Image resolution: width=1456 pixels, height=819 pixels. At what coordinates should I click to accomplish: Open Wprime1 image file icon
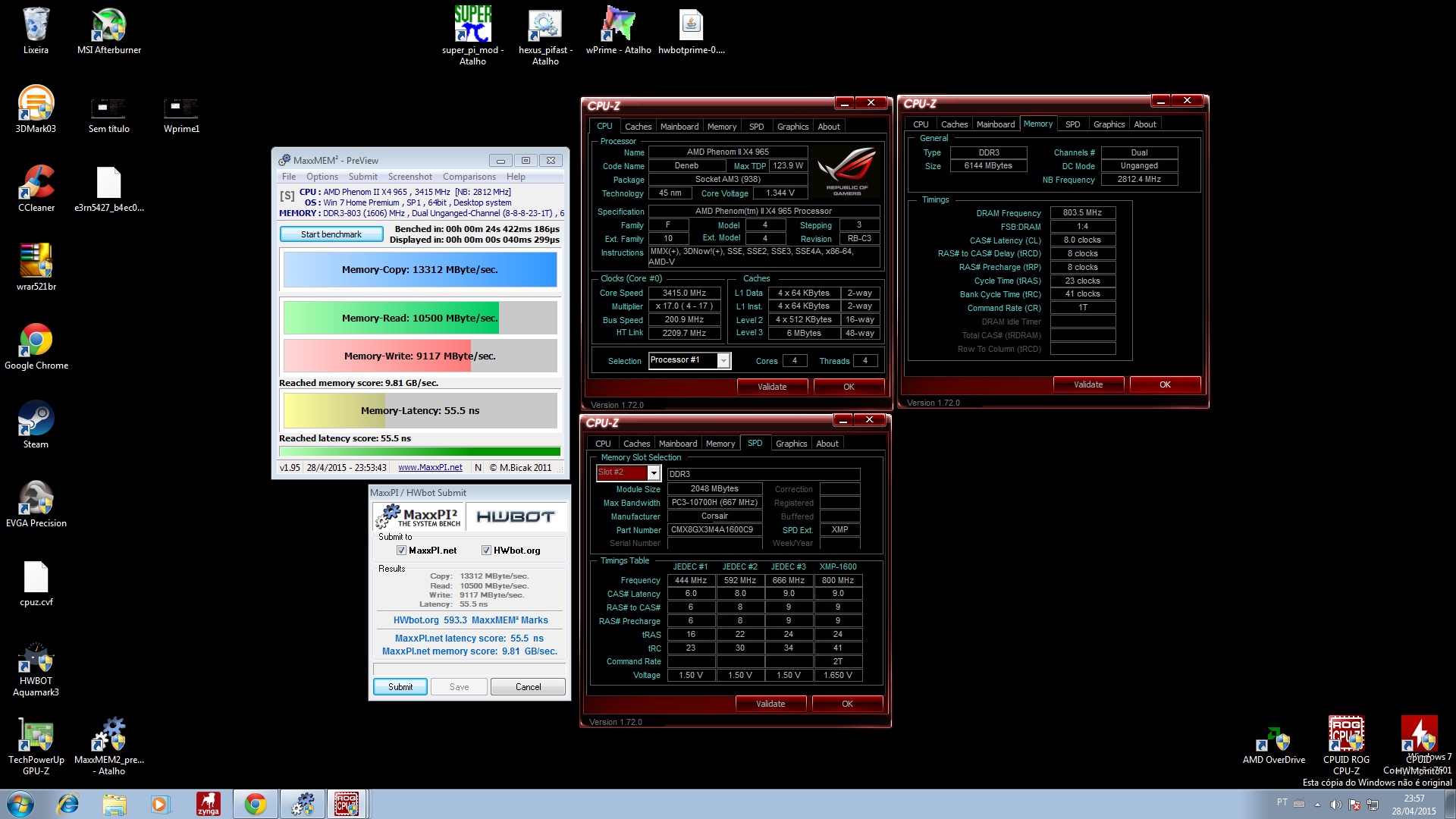181,115
